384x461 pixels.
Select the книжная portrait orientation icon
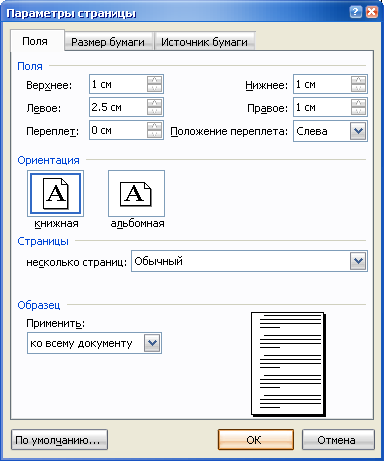(x=55, y=194)
